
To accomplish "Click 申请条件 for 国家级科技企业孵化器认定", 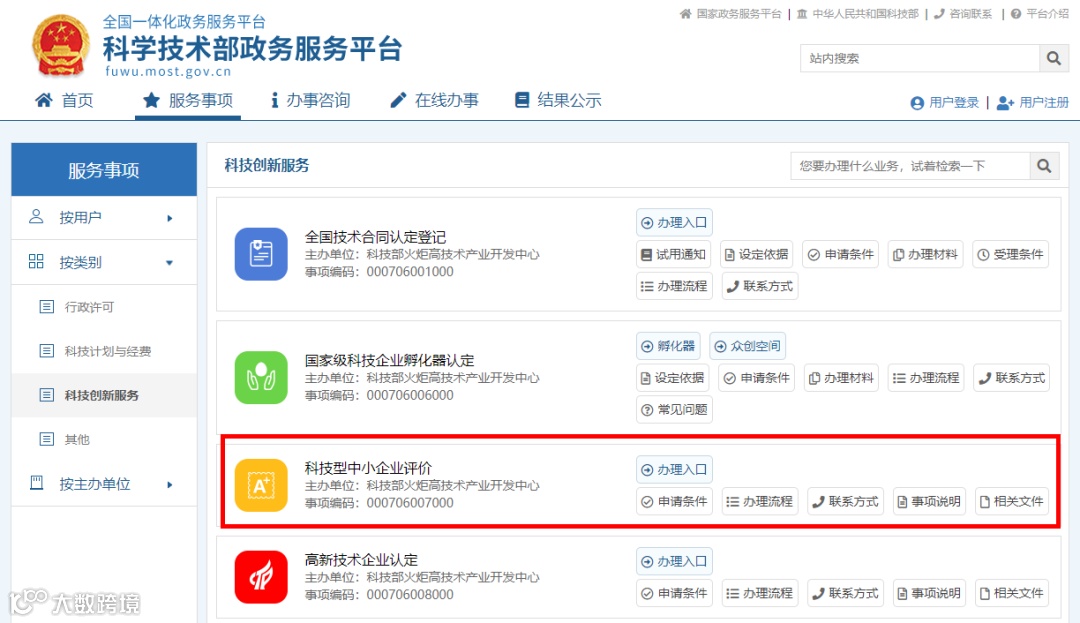I will click(756, 378).
